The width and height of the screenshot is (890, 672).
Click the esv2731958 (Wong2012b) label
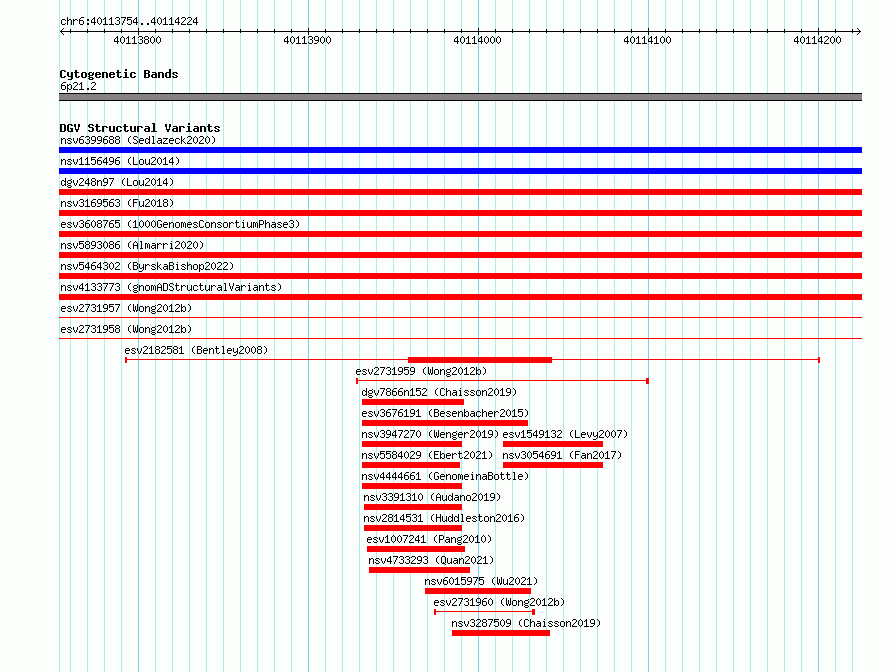[126, 329]
